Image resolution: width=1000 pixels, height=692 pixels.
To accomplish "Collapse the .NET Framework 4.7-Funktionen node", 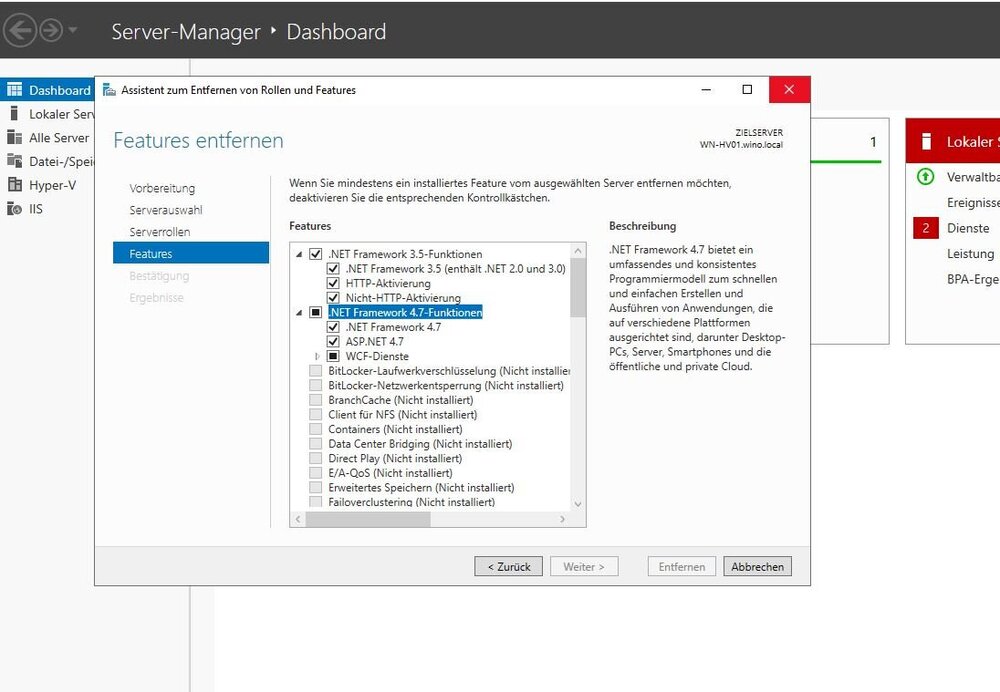I will [299, 313].
